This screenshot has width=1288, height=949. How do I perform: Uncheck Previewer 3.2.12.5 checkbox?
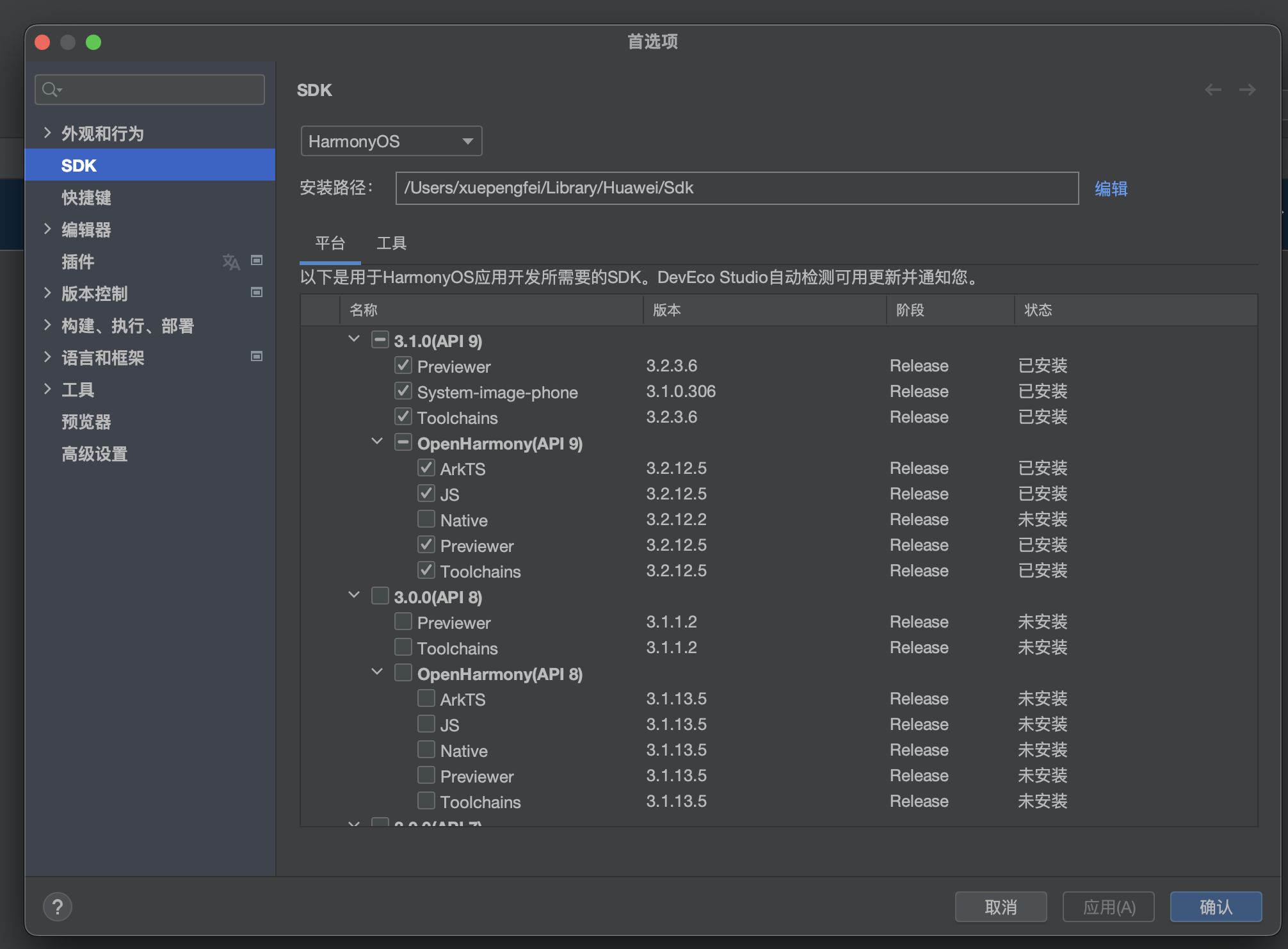[x=426, y=544]
